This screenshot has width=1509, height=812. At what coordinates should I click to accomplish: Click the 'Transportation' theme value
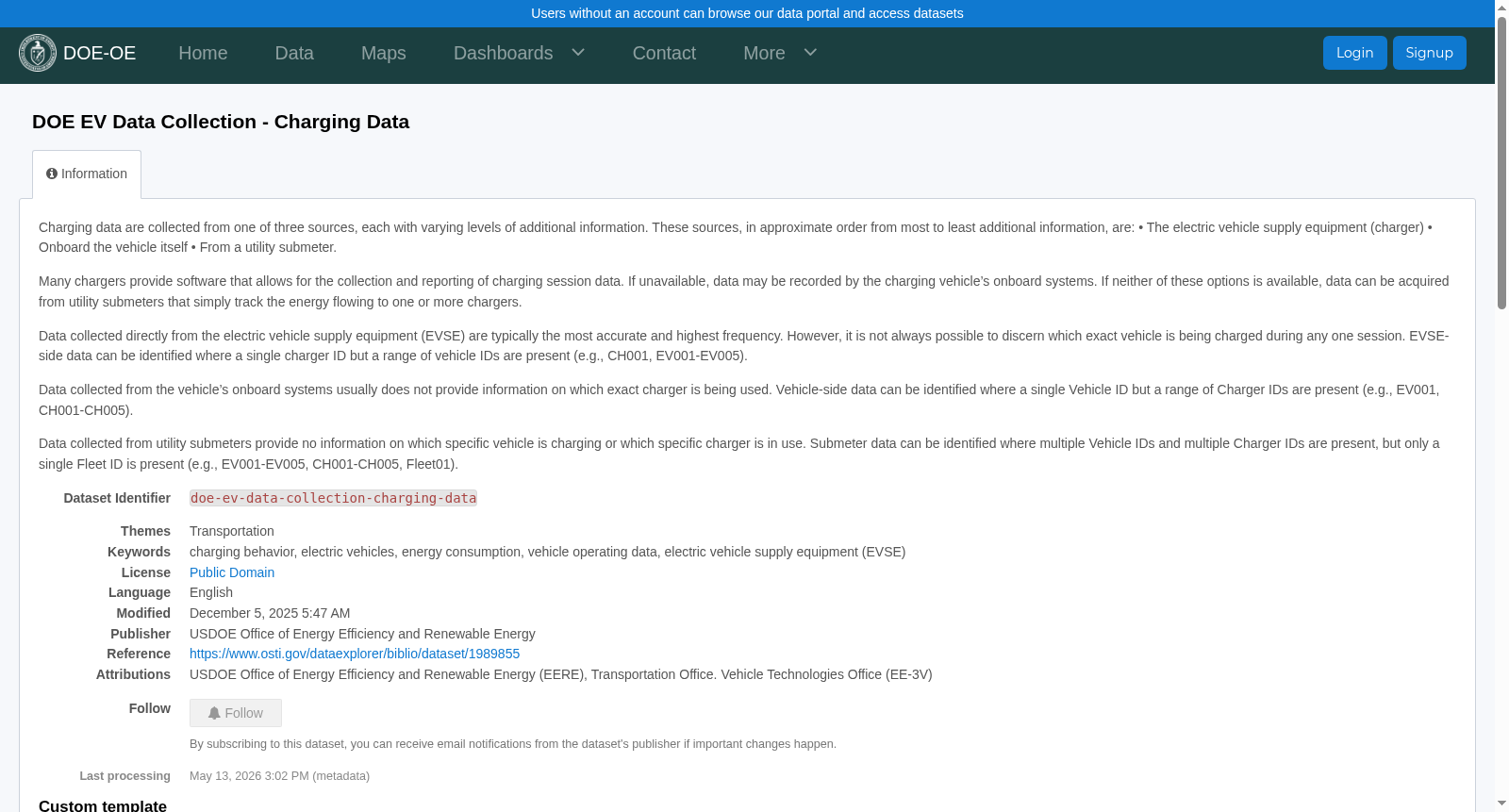pyautogui.click(x=232, y=531)
